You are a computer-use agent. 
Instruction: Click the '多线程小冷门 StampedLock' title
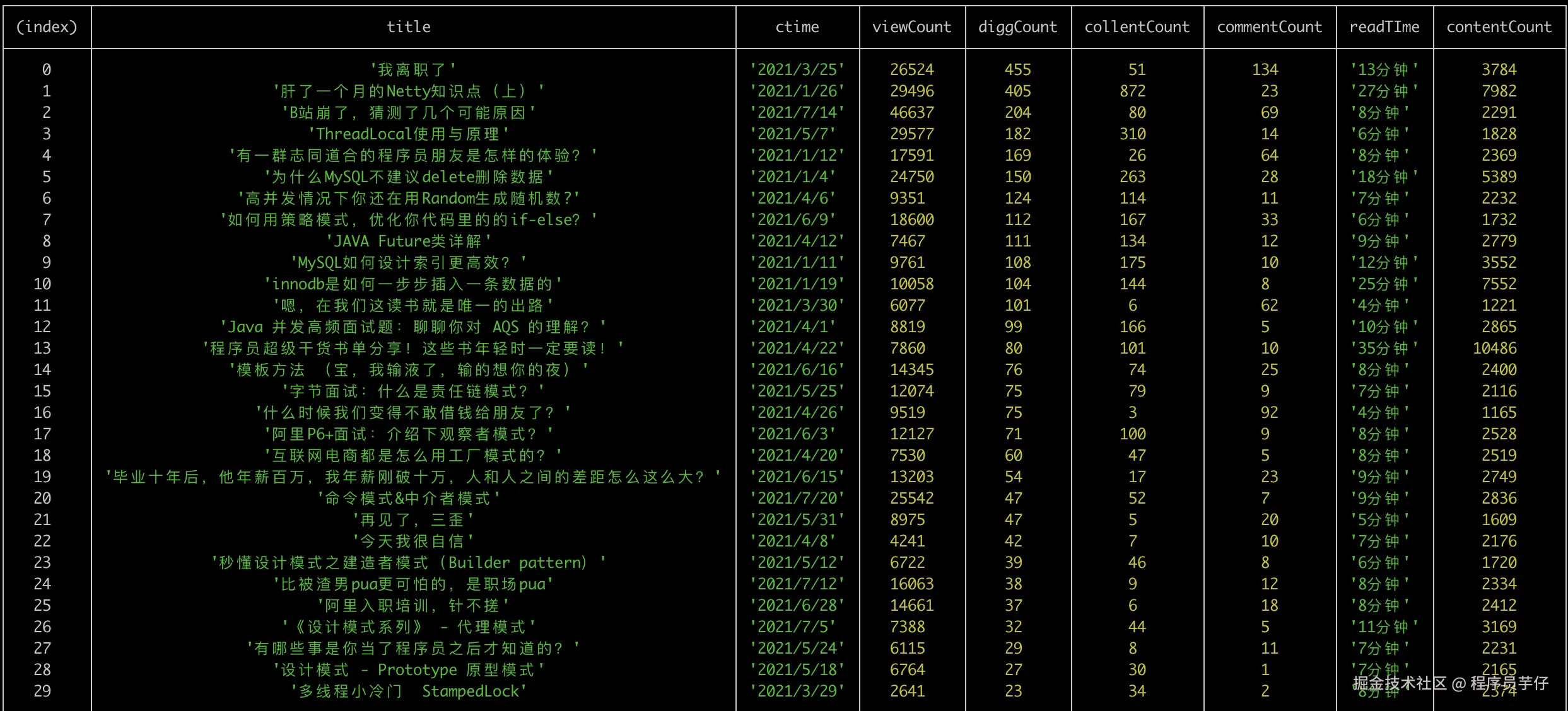(408, 691)
